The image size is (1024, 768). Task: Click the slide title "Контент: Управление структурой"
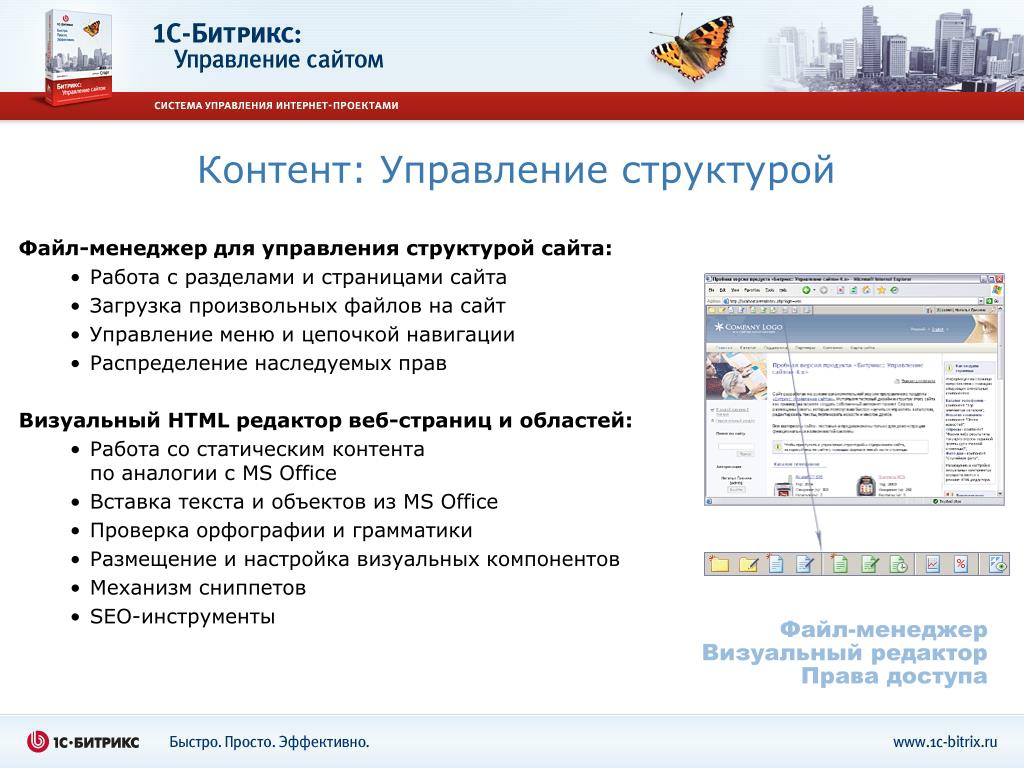[x=516, y=170]
